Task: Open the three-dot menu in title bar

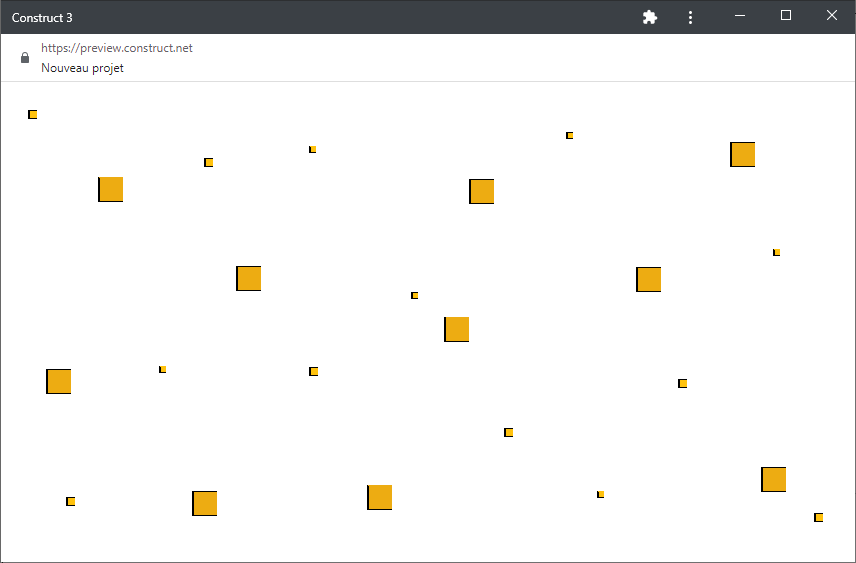Action: (691, 17)
